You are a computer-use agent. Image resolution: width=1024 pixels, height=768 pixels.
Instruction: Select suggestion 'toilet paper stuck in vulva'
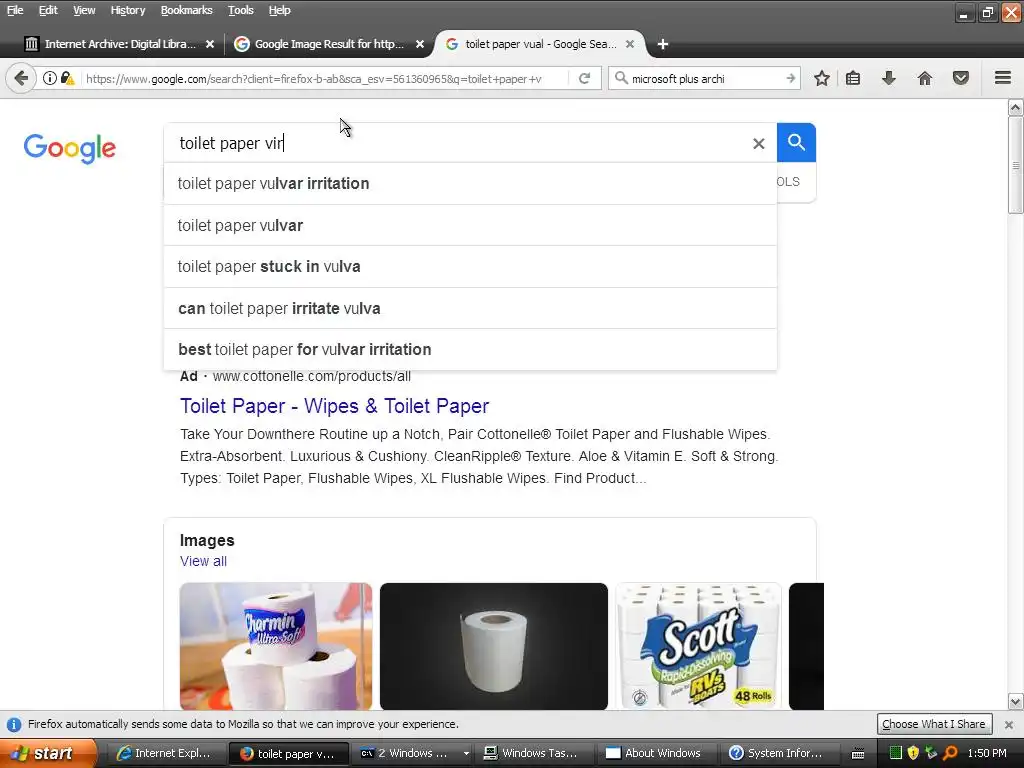point(470,266)
